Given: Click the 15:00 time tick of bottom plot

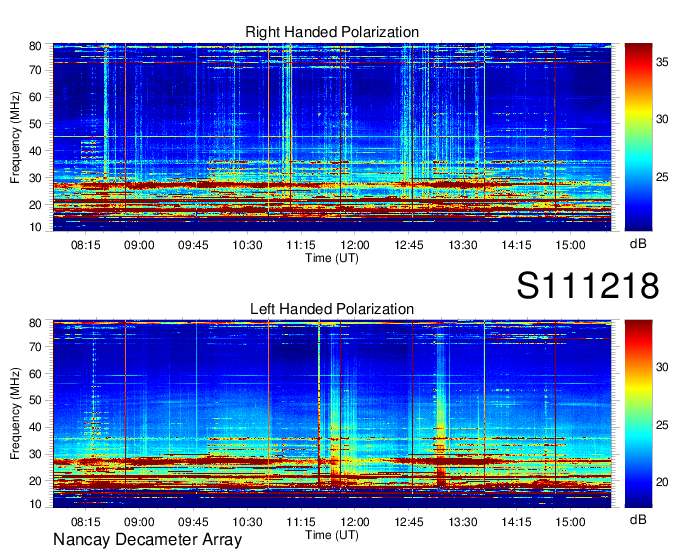Looking at the screenshot, I should coord(570,522).
